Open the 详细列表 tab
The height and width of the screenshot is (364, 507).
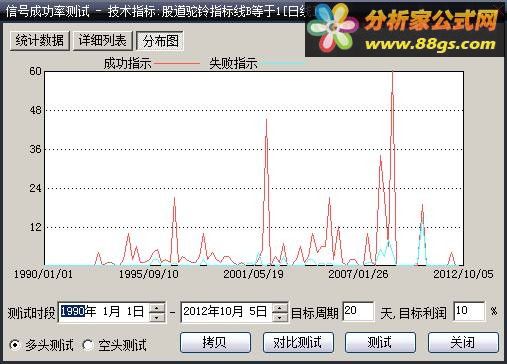click(x=103, y=41)
